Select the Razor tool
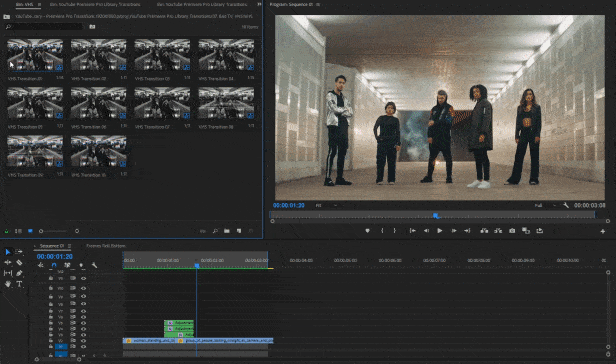Image resolution: width=616 pixels, height=364 pixels. coord(19,262)
